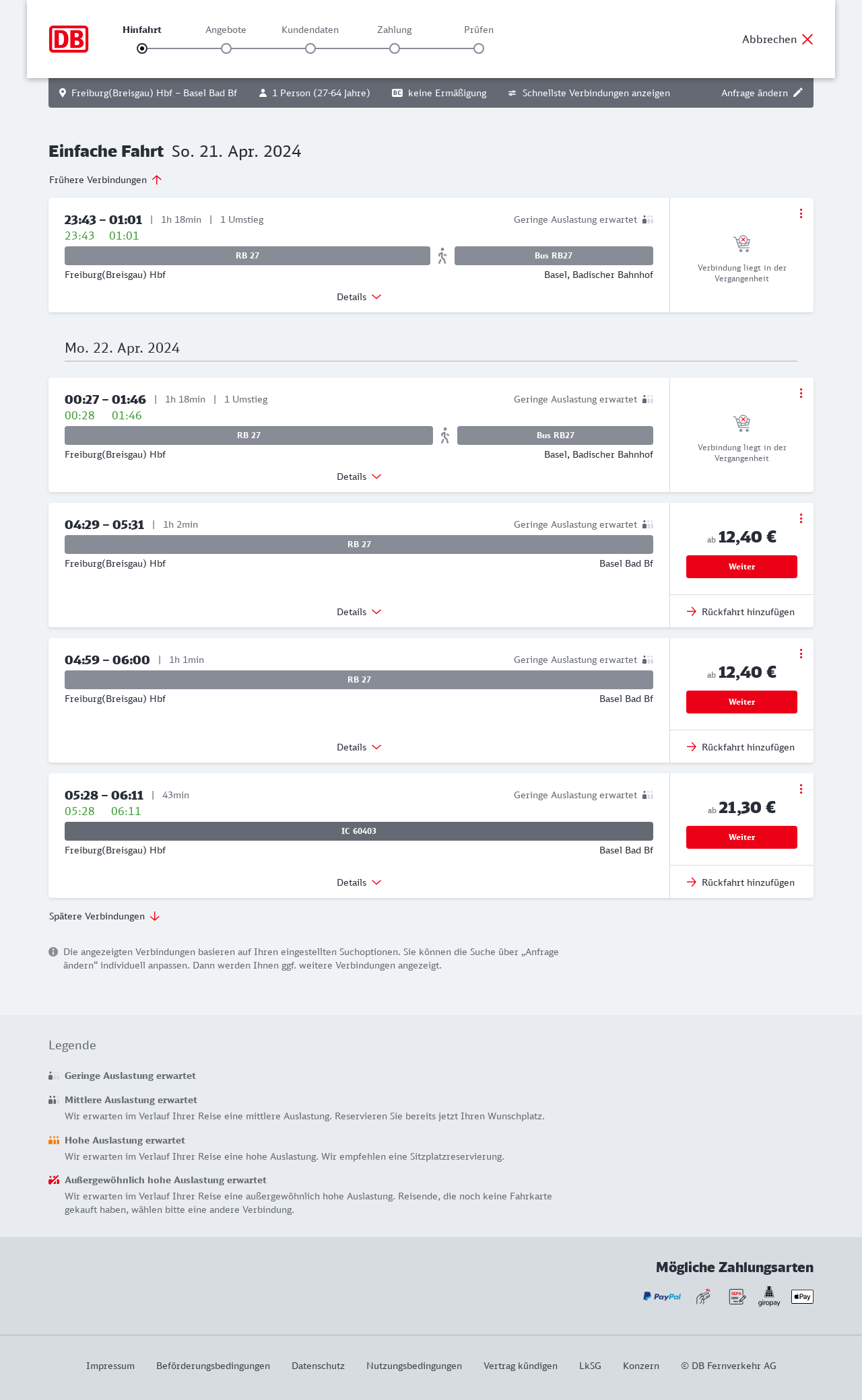
Task: Click the DB logo
Action: [69, 39]
